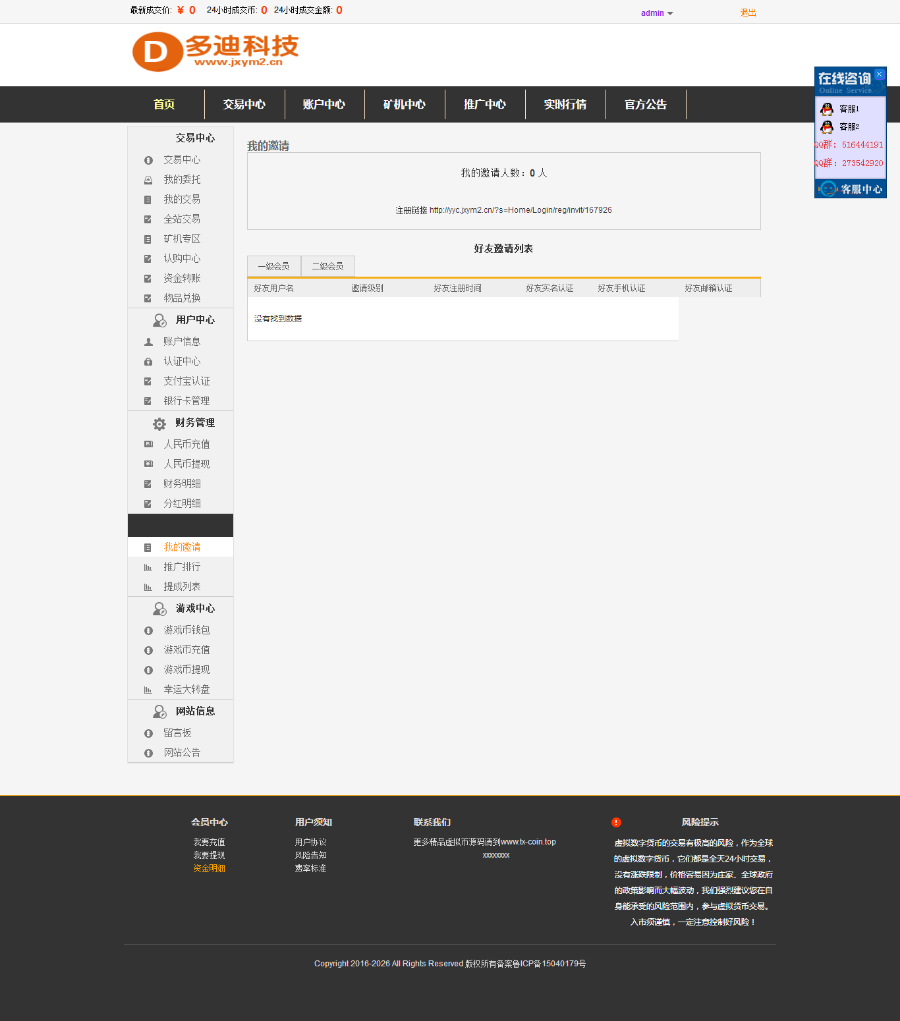Click the icon beside 游戏币钱包
This screenshot has width=900, height=1021.
pyautogui.click(x=148, y=631)
